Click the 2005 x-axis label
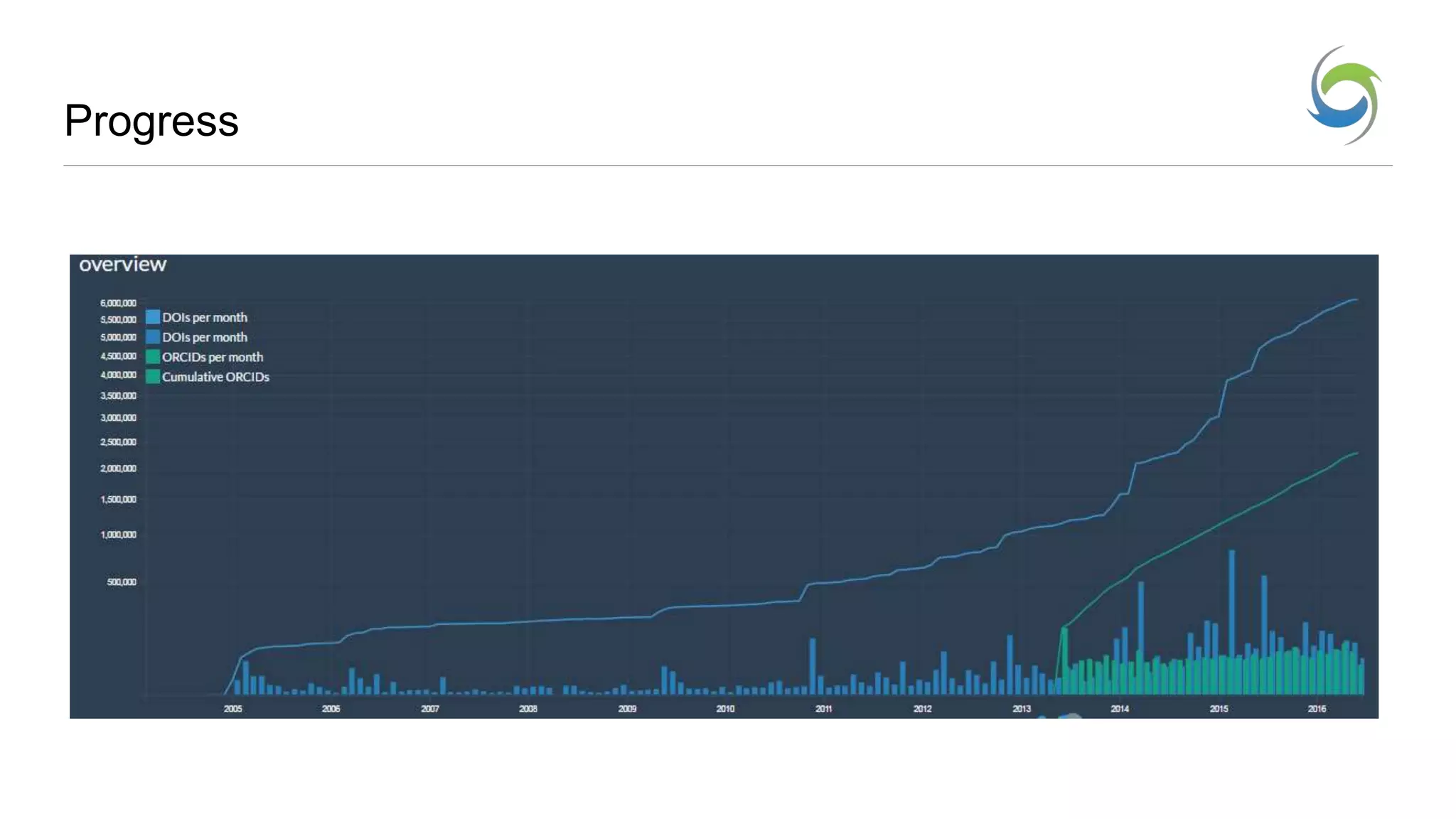 232,709
